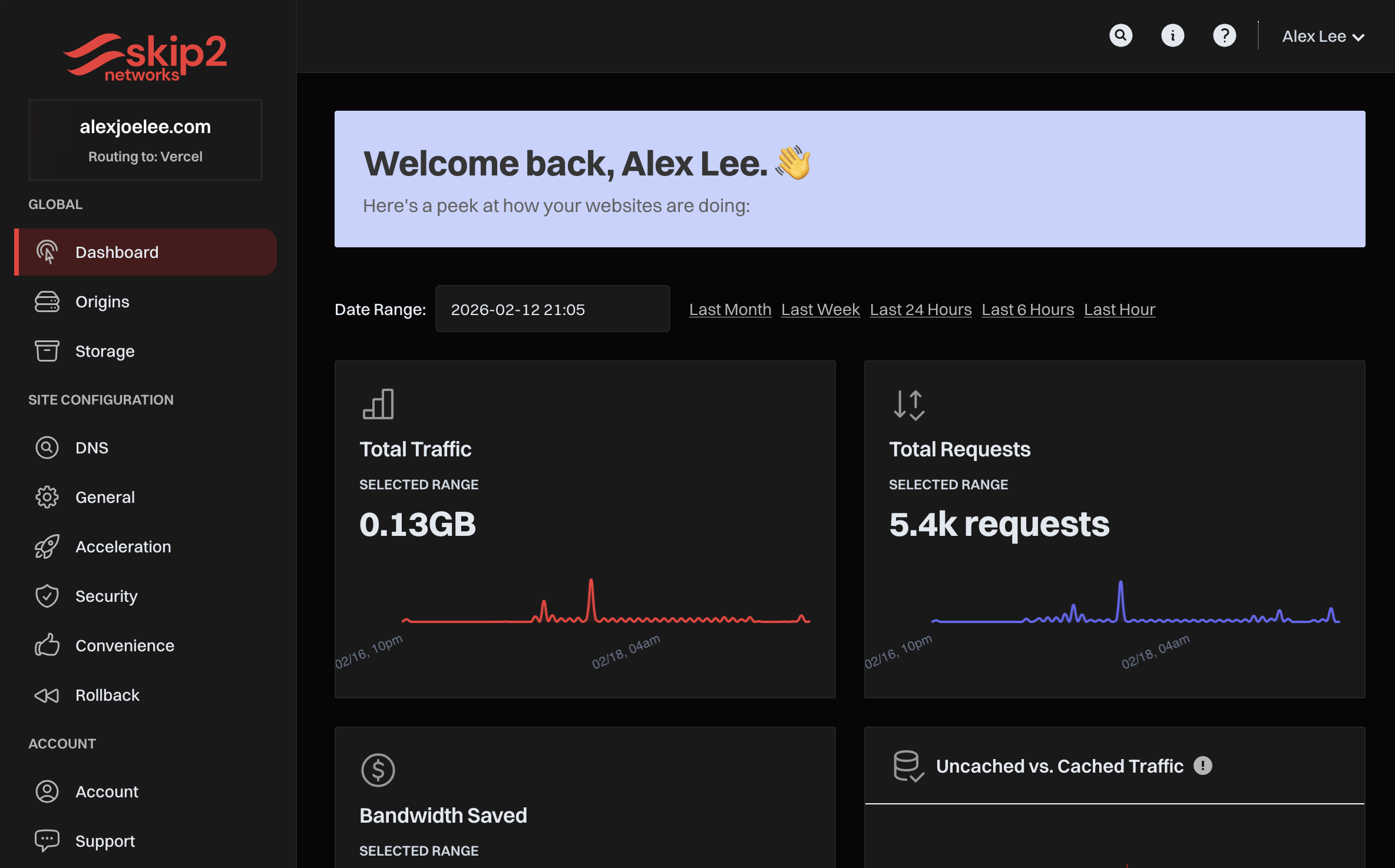Select DNS in the sidebar

(91, 448)
